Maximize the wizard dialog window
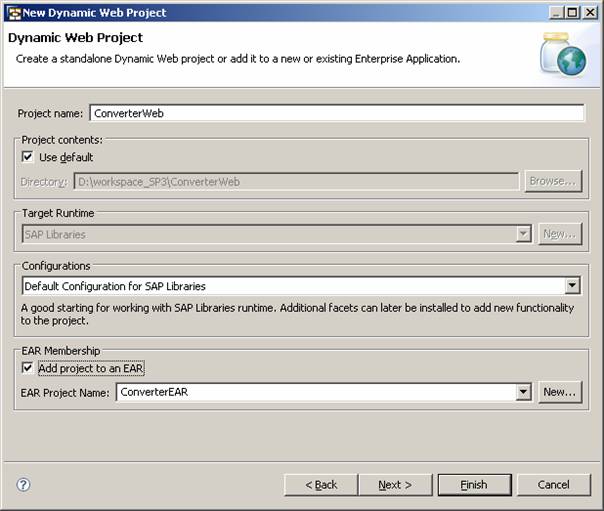The image size is (604, 511). coord(569,13)
